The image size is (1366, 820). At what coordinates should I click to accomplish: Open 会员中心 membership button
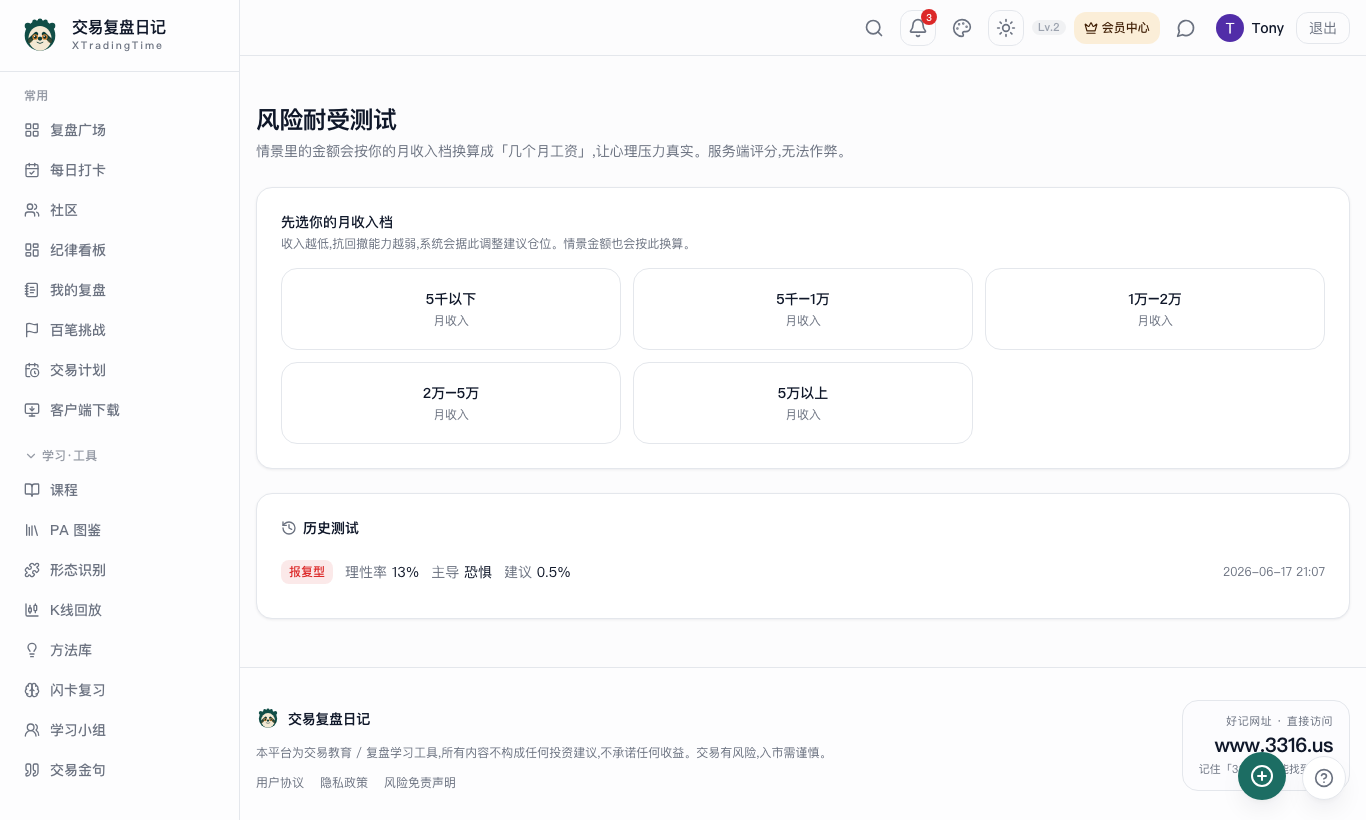click(x=1117, y=28)
